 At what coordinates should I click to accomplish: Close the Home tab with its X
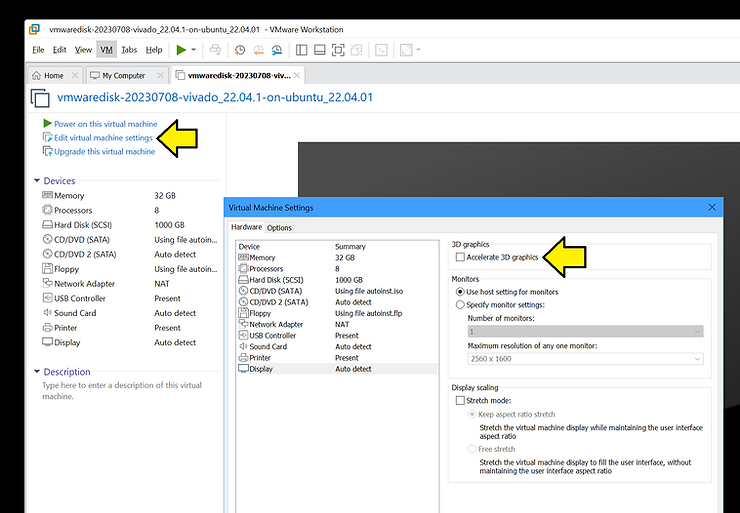73,75
